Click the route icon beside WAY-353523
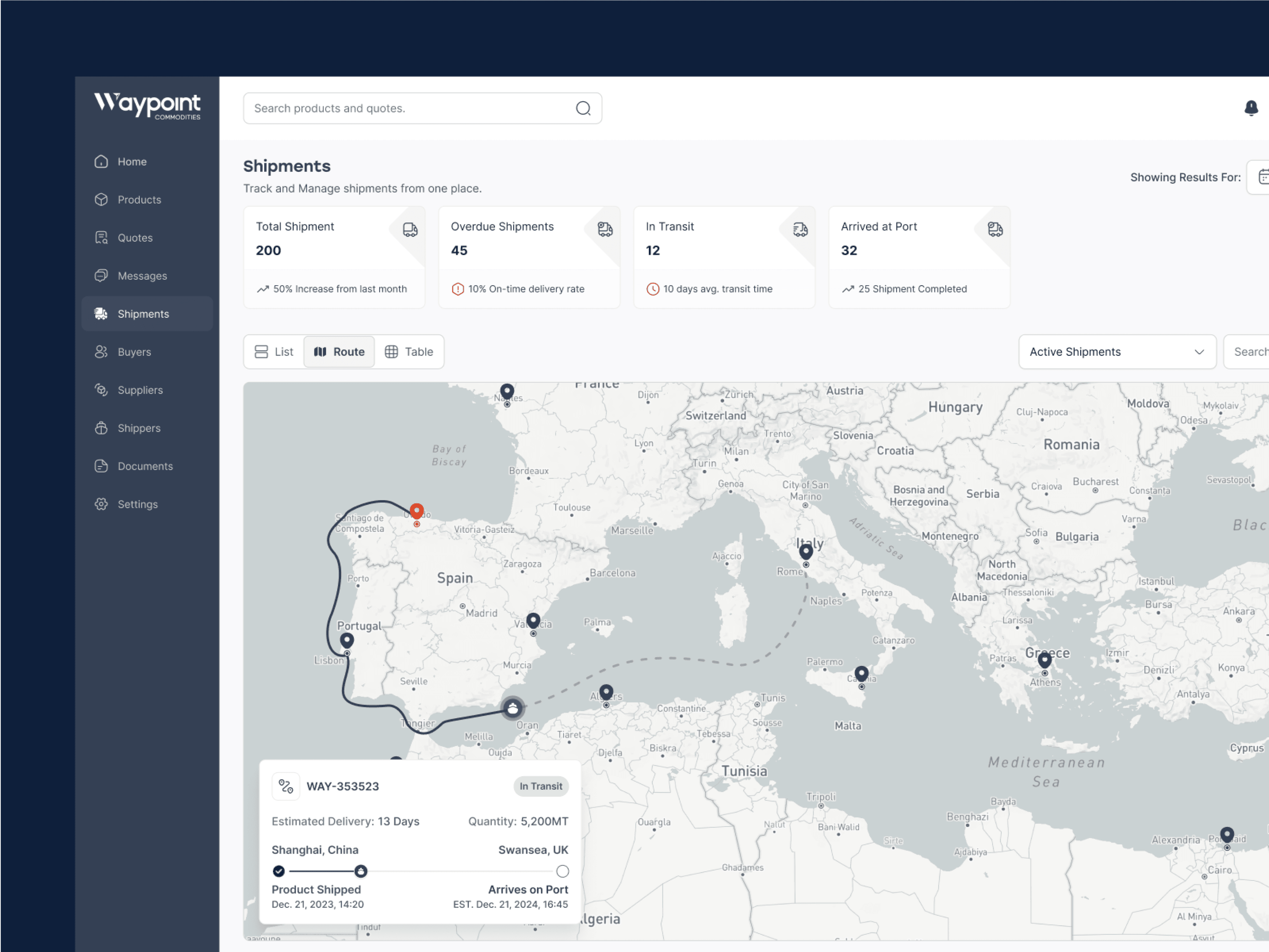Viewport: 1269px width, 952px height. pyautogui.click(x=286, y=786)
